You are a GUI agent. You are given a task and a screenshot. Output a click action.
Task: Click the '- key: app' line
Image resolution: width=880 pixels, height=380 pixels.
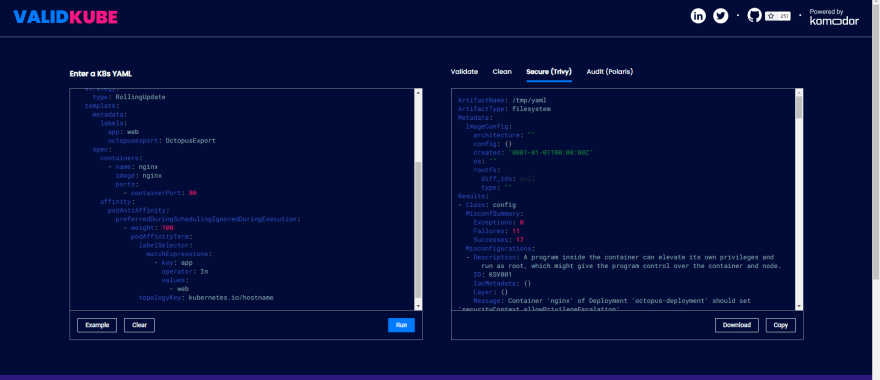click(173, 262)
